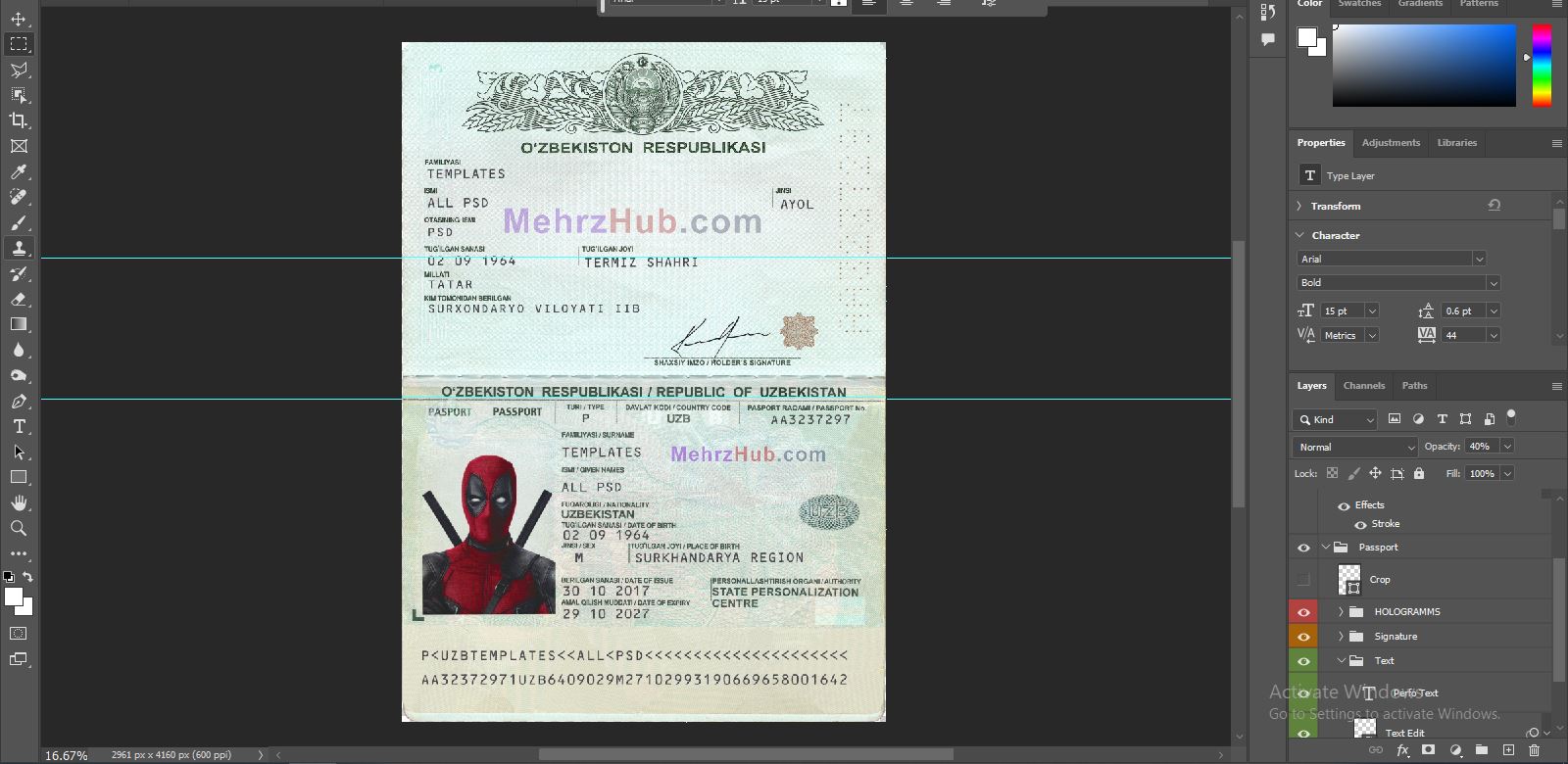The height and width of the screenshot is (764, 1568).
Task: Switch to the Swatches tab
Action: pyautogui.click(x=1359, y=4)
